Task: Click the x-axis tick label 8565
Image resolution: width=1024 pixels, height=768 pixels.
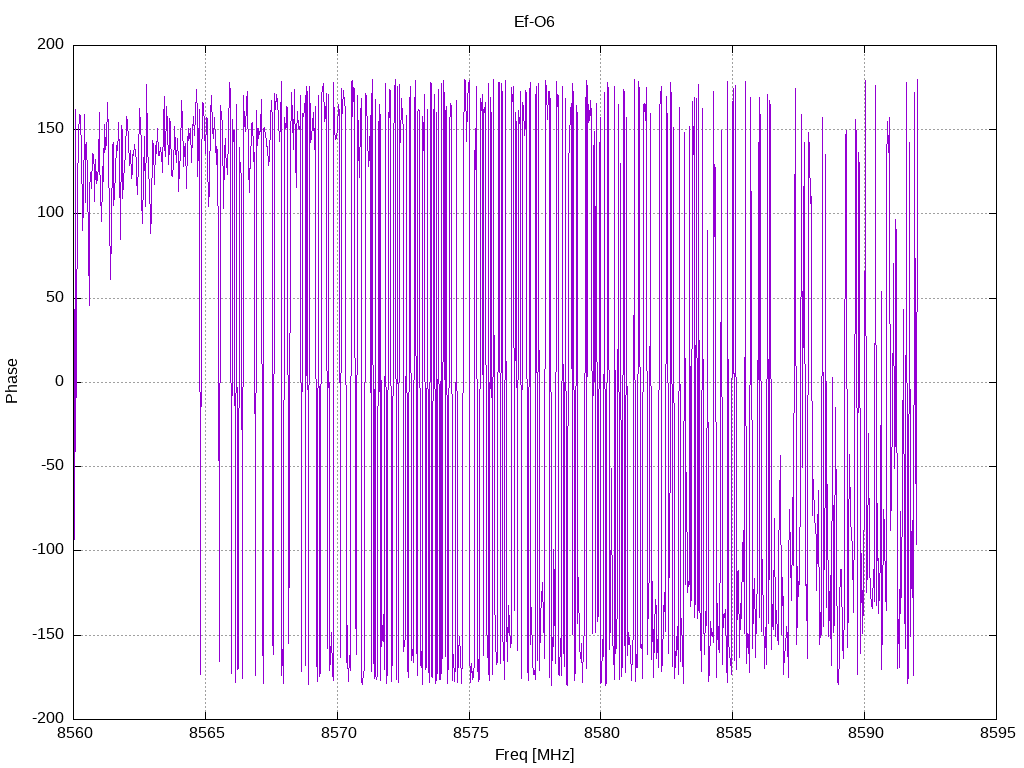Action: point(206,733)
